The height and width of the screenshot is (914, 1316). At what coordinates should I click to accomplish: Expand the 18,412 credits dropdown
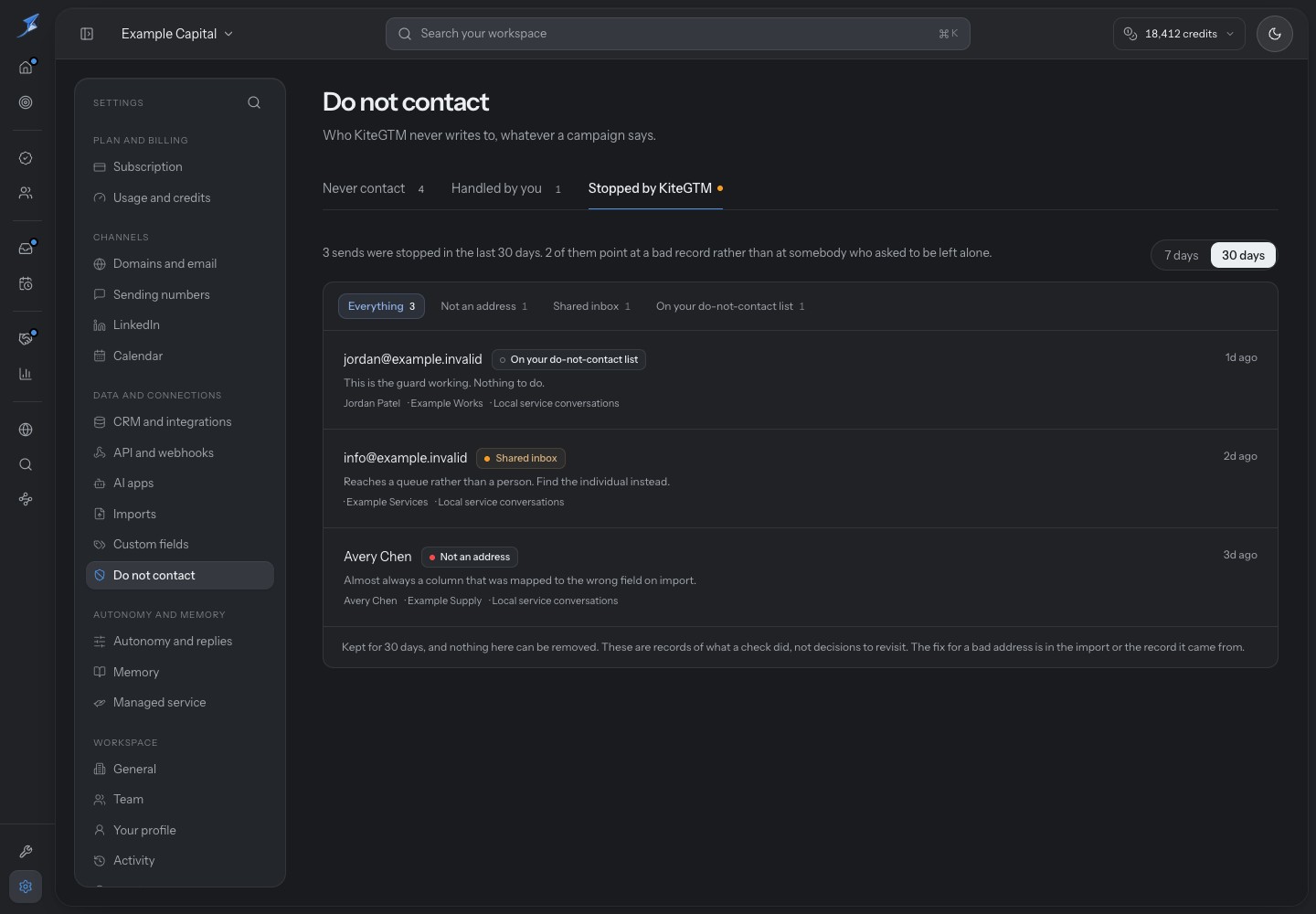coord(1179,34)
